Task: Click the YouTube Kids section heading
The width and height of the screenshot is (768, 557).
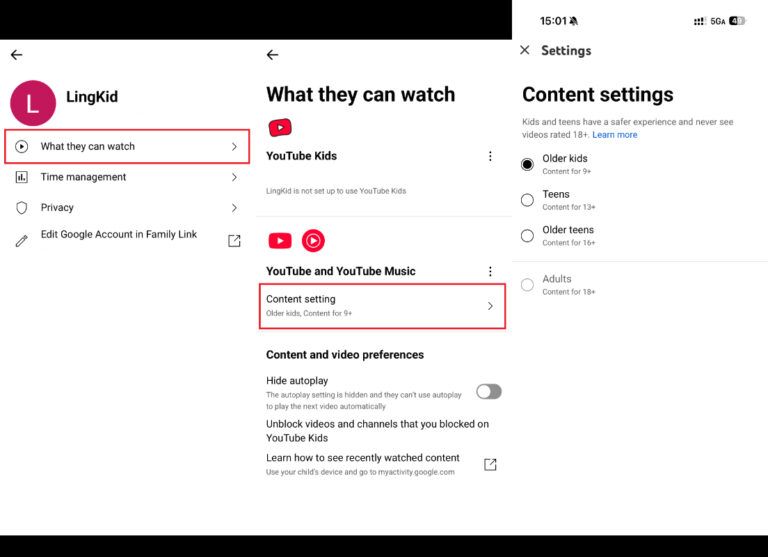Action: pyautogui.click(x=301, y=156)
